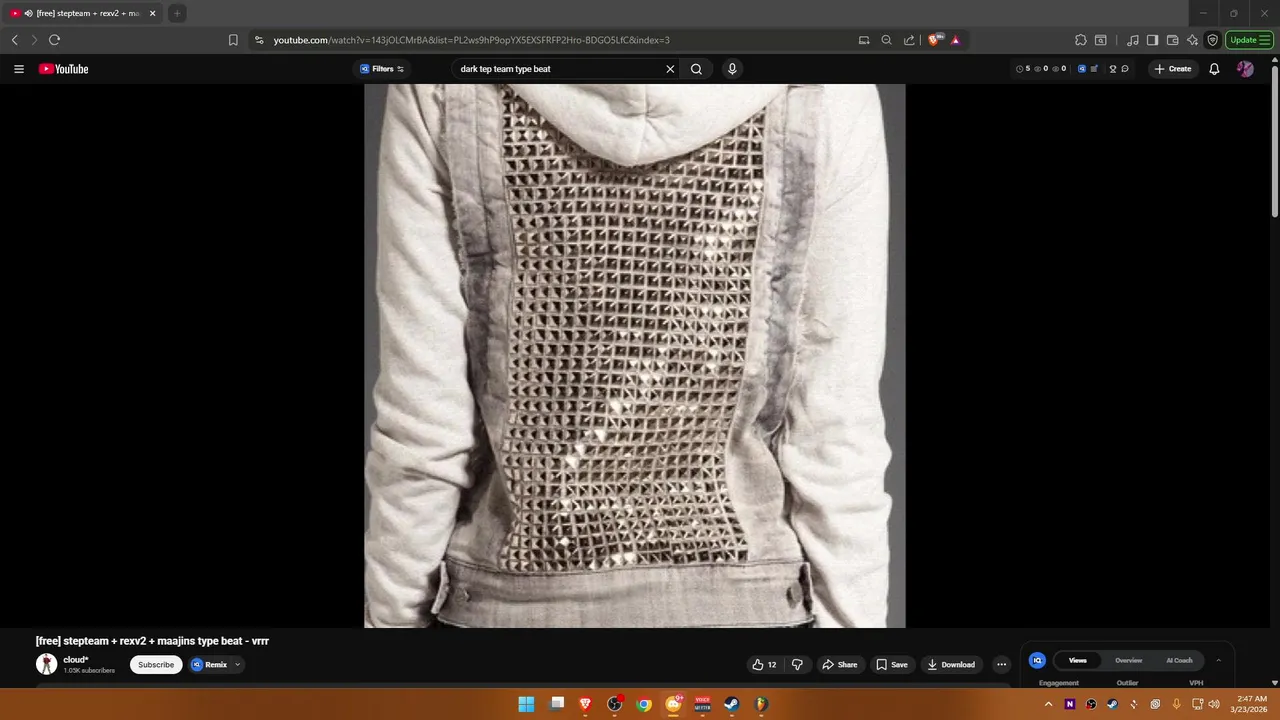Click the Engagement label in stats panel
The width and height of the screenshot is (1280, 720).
click(x=1059, y=683)
